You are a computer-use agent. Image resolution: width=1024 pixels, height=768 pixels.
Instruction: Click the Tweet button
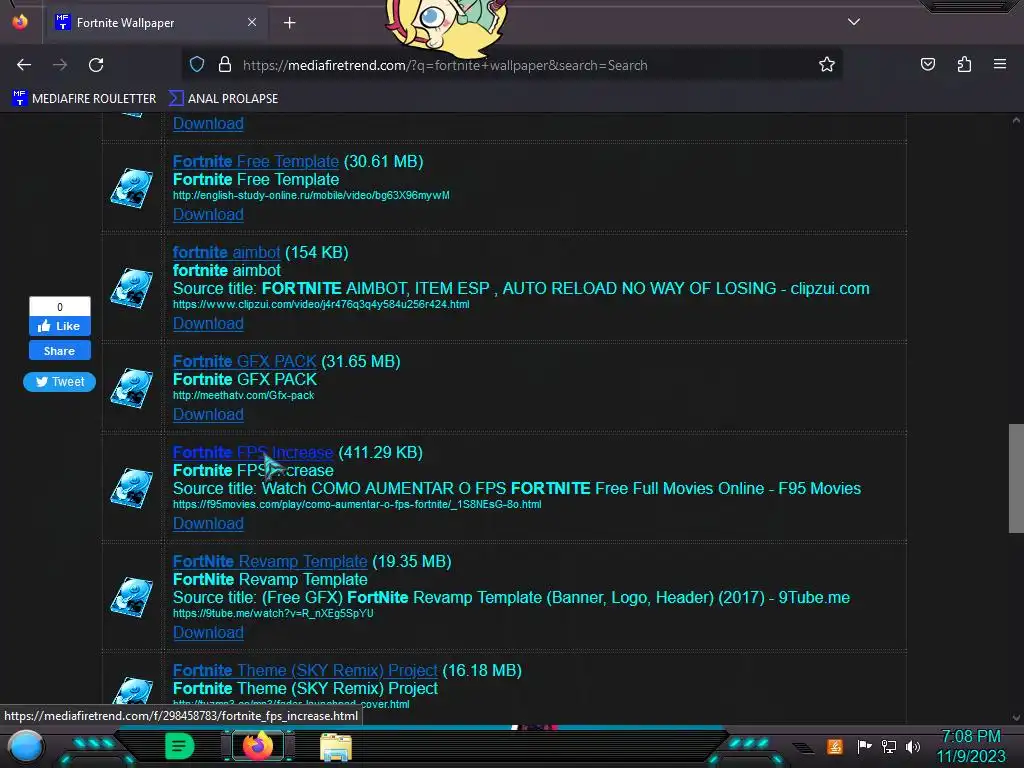click(x=59, y=381)
